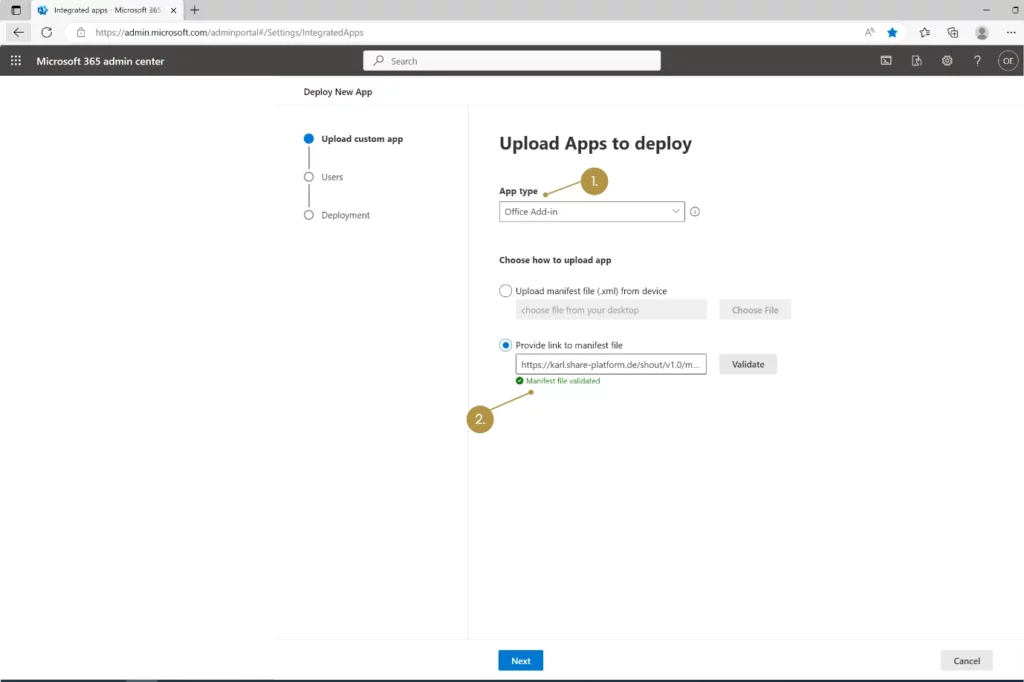This screenshot has height=682, width=1024.
Task: Click the browser address bar URL
Action: pyautogui.click(x=229, y=32)
